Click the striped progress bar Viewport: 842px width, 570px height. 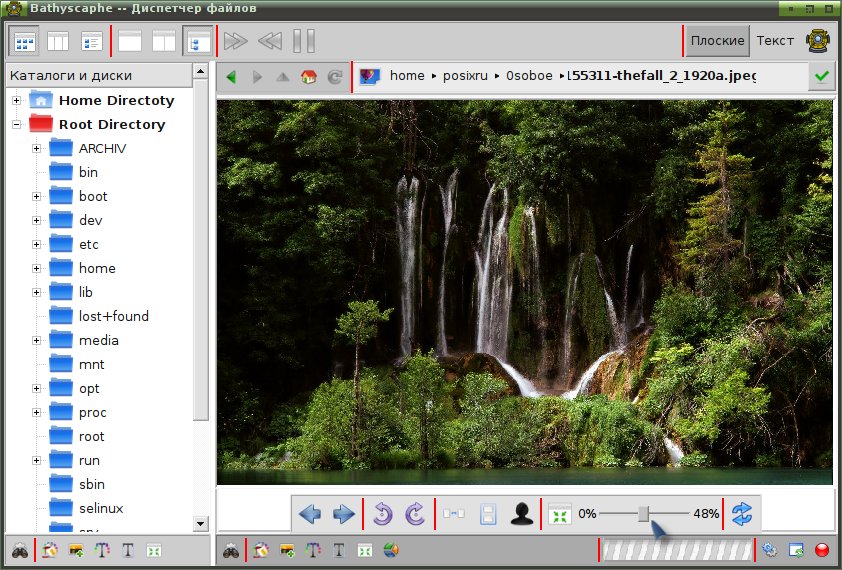coord(677,551)
